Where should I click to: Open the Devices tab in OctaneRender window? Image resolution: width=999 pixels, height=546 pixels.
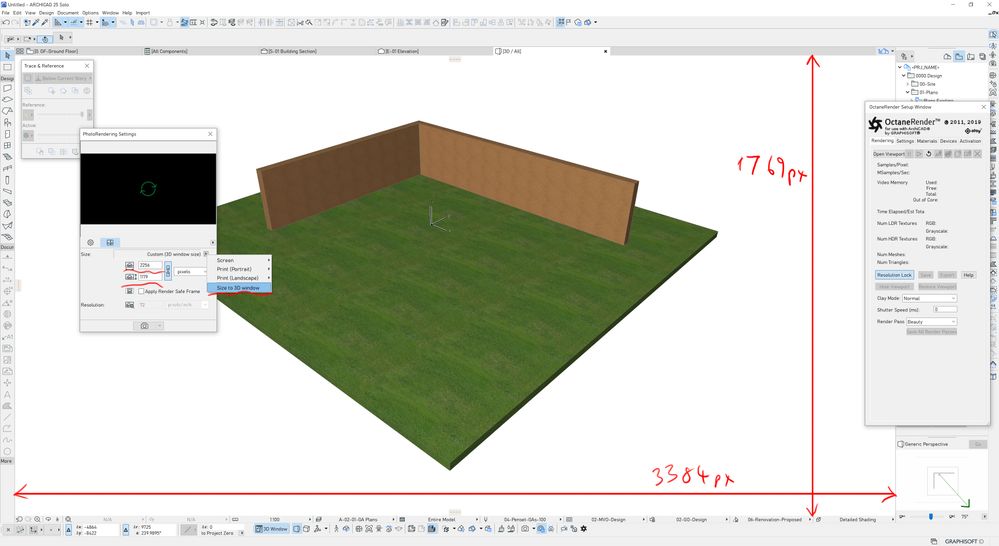pyautogui.click(x=948, y=141)
